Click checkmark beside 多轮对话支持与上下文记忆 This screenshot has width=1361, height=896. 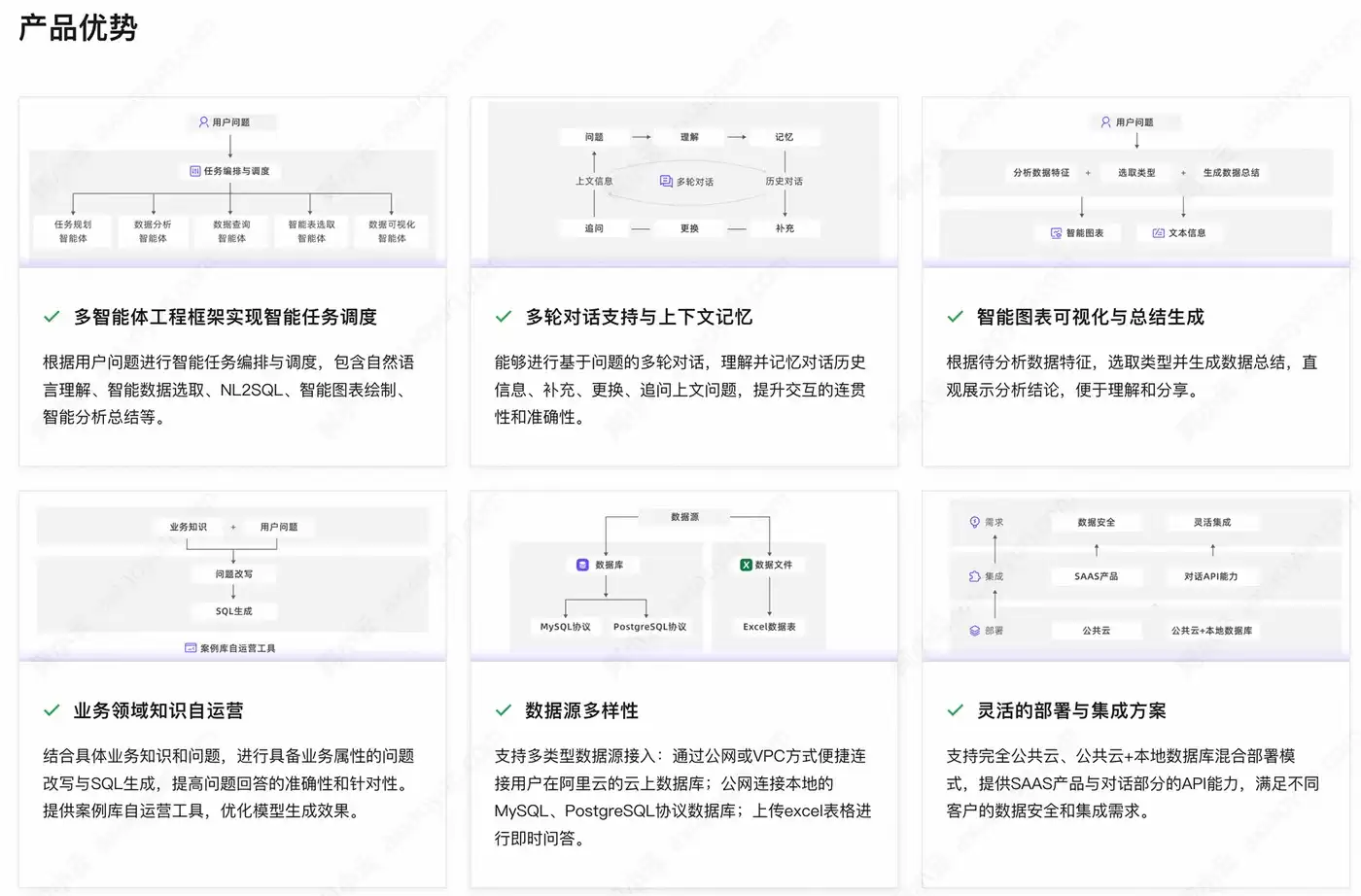pos(504,317)
